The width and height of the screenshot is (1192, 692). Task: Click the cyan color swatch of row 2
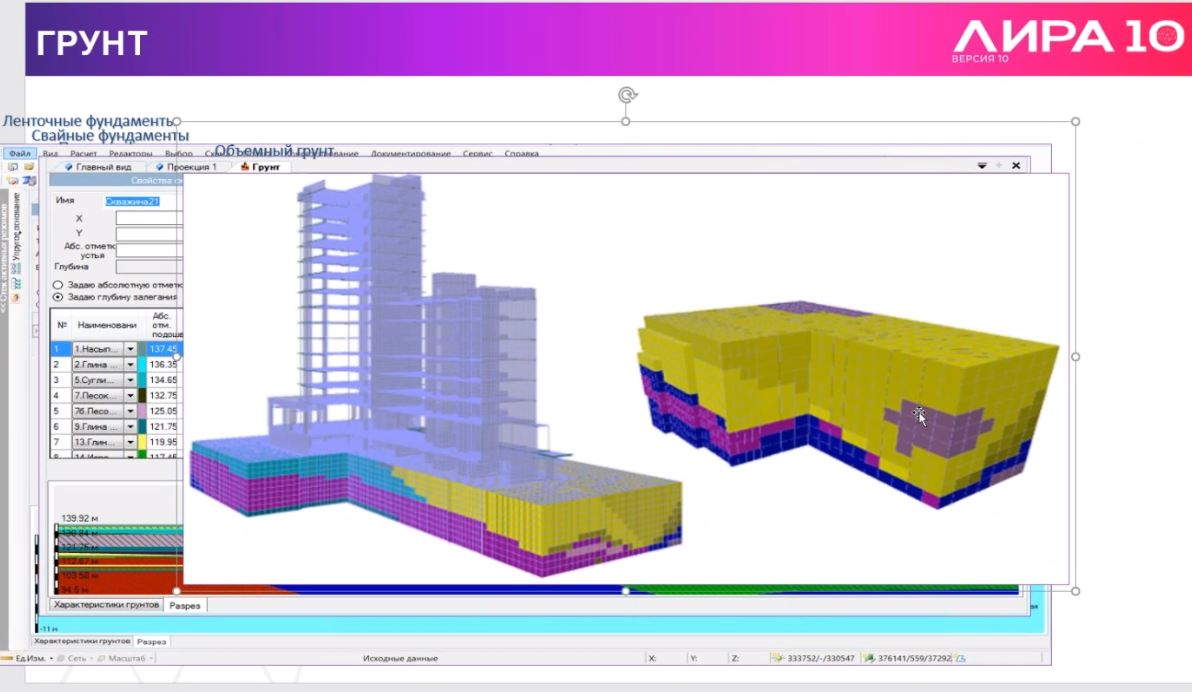141,365
